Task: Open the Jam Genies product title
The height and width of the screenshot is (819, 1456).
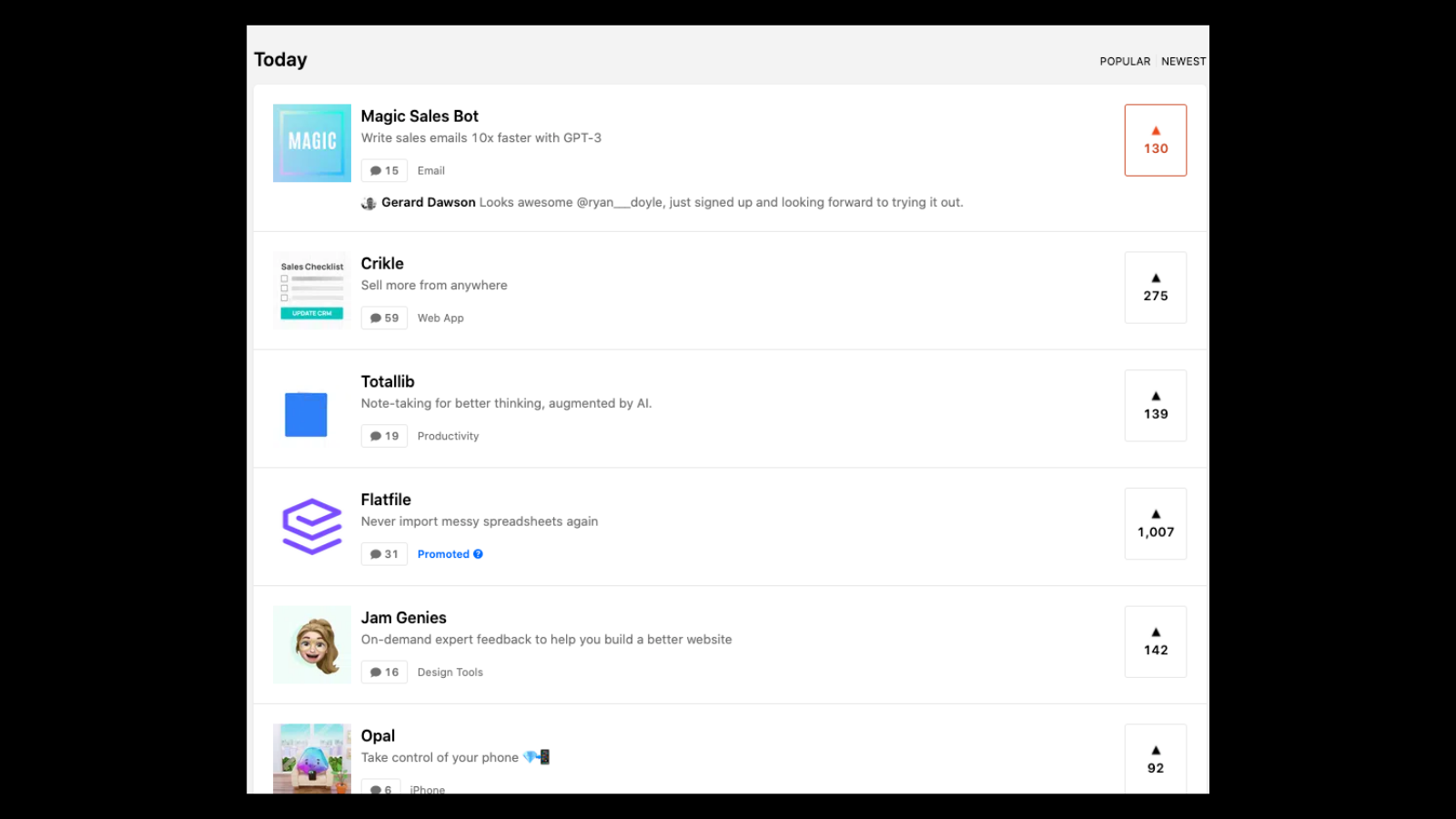Action: pos(404,618)
